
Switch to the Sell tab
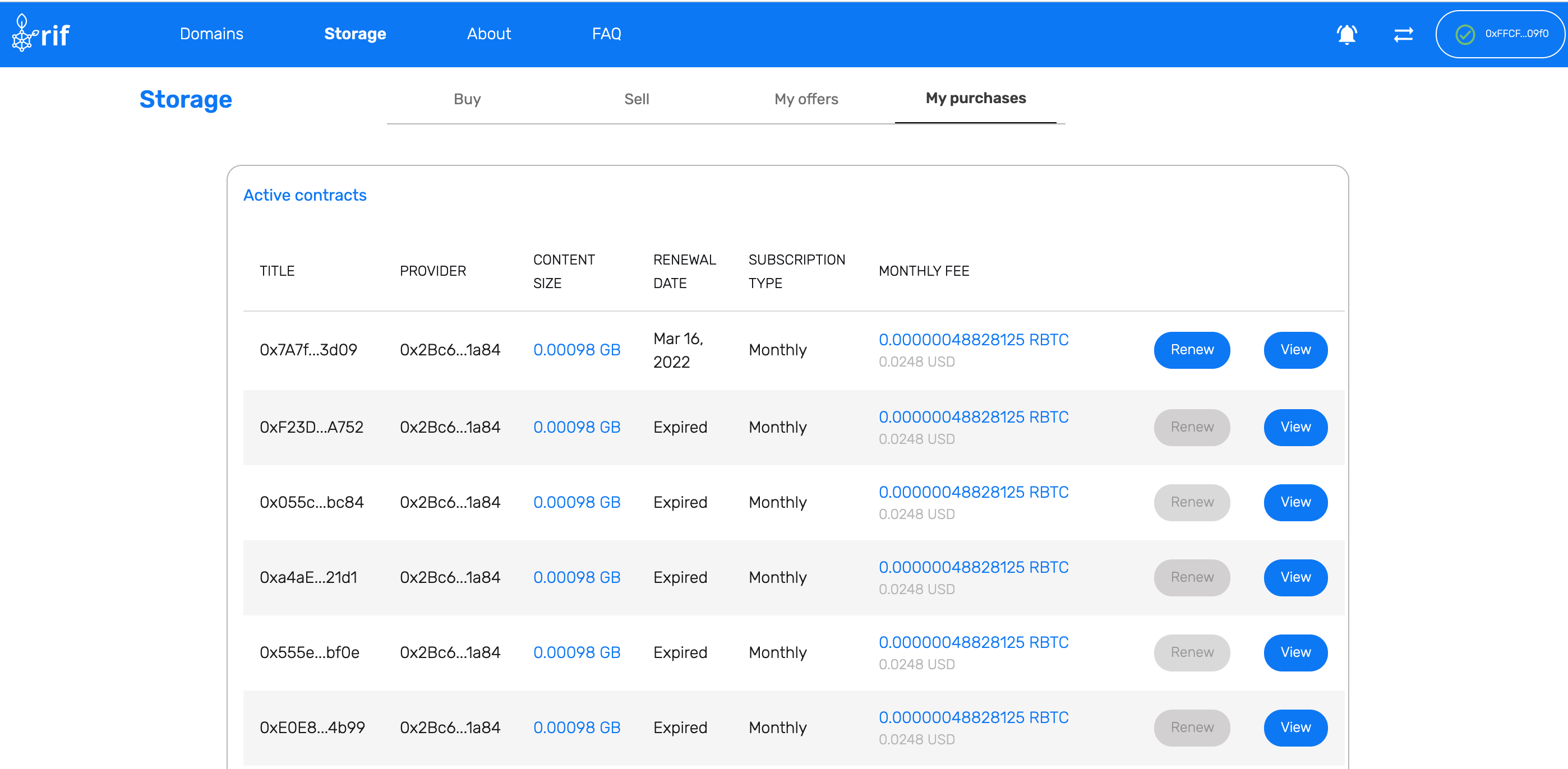click(x=637, y=99)
